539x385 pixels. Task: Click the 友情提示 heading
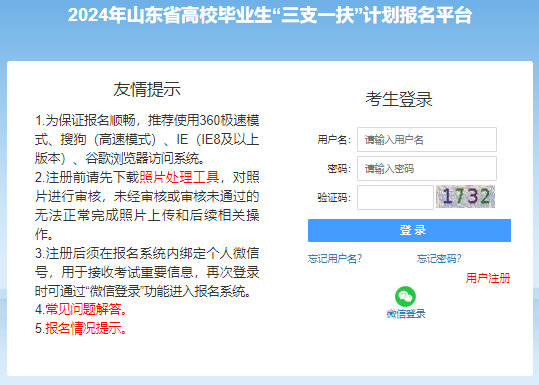(147, 90)
